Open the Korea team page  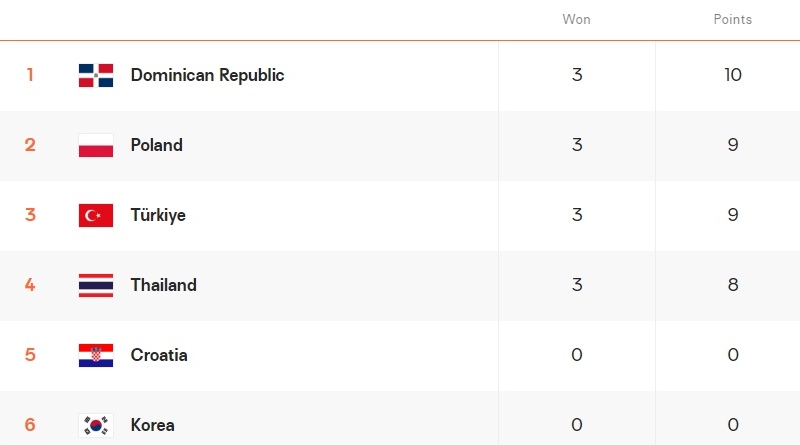pyautogui.click(x=152, y=425)
